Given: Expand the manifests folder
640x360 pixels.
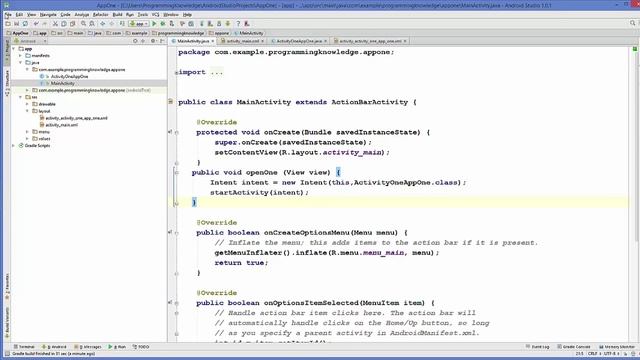Looking at the screenshot, I should 20,56.
